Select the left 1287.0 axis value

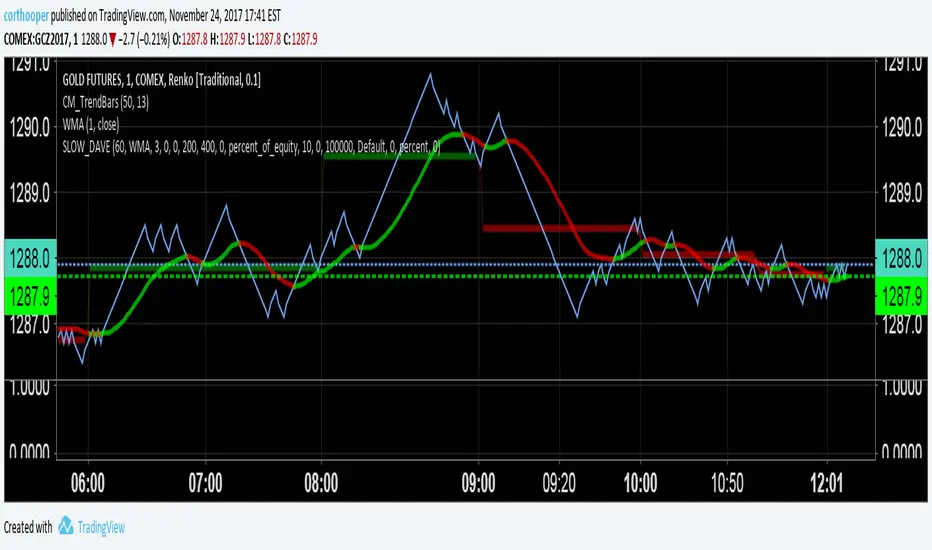coord(30,324)
